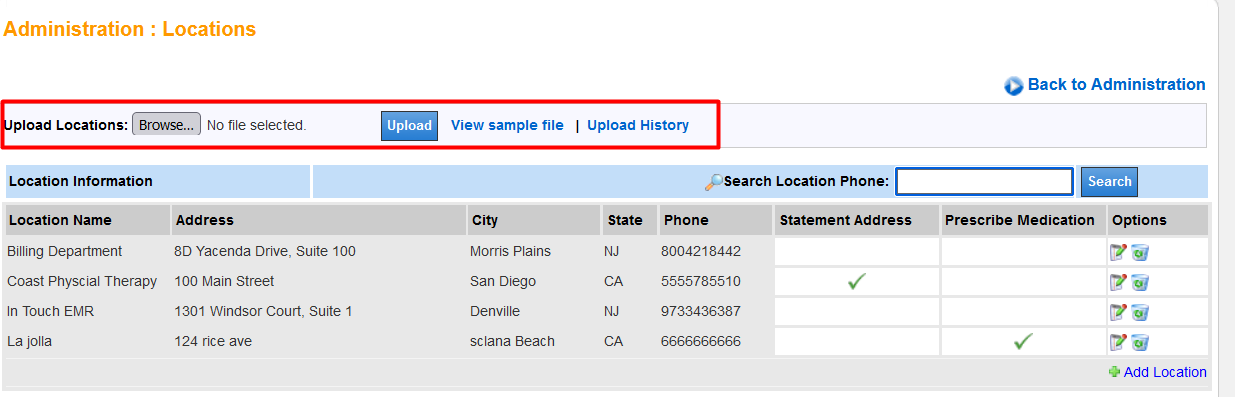Open the Upload History link

(x=638, y=125)
